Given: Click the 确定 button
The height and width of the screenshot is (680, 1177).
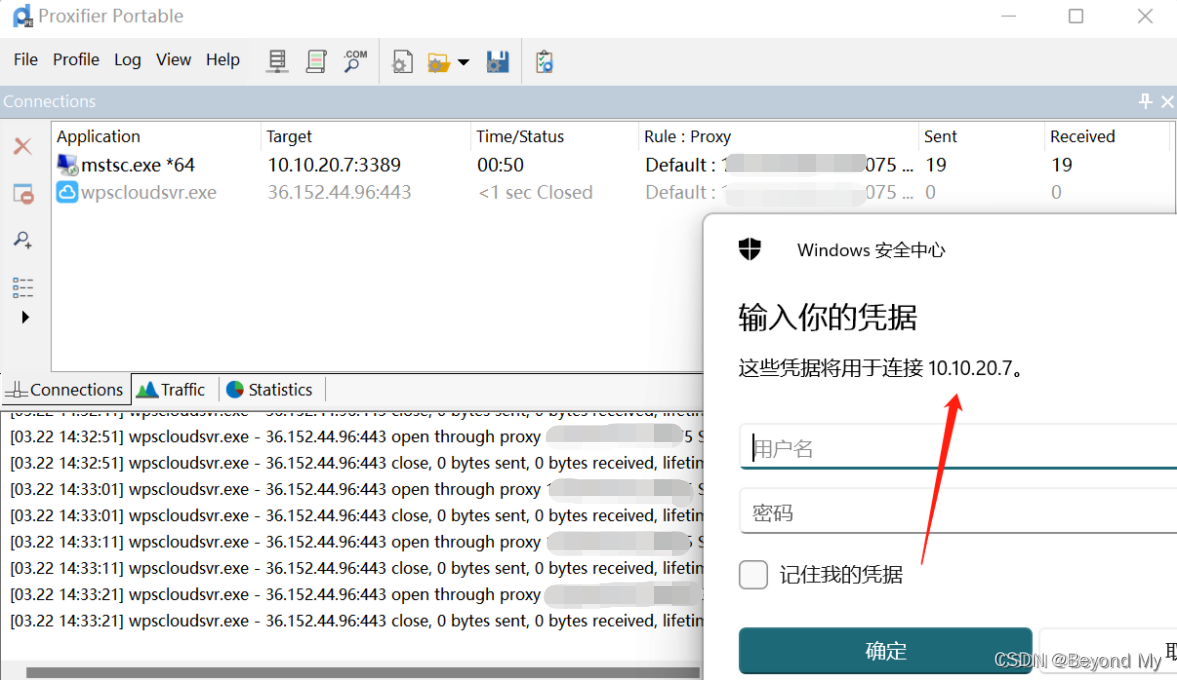Looking at the screenshot, I should coord(886,651).
